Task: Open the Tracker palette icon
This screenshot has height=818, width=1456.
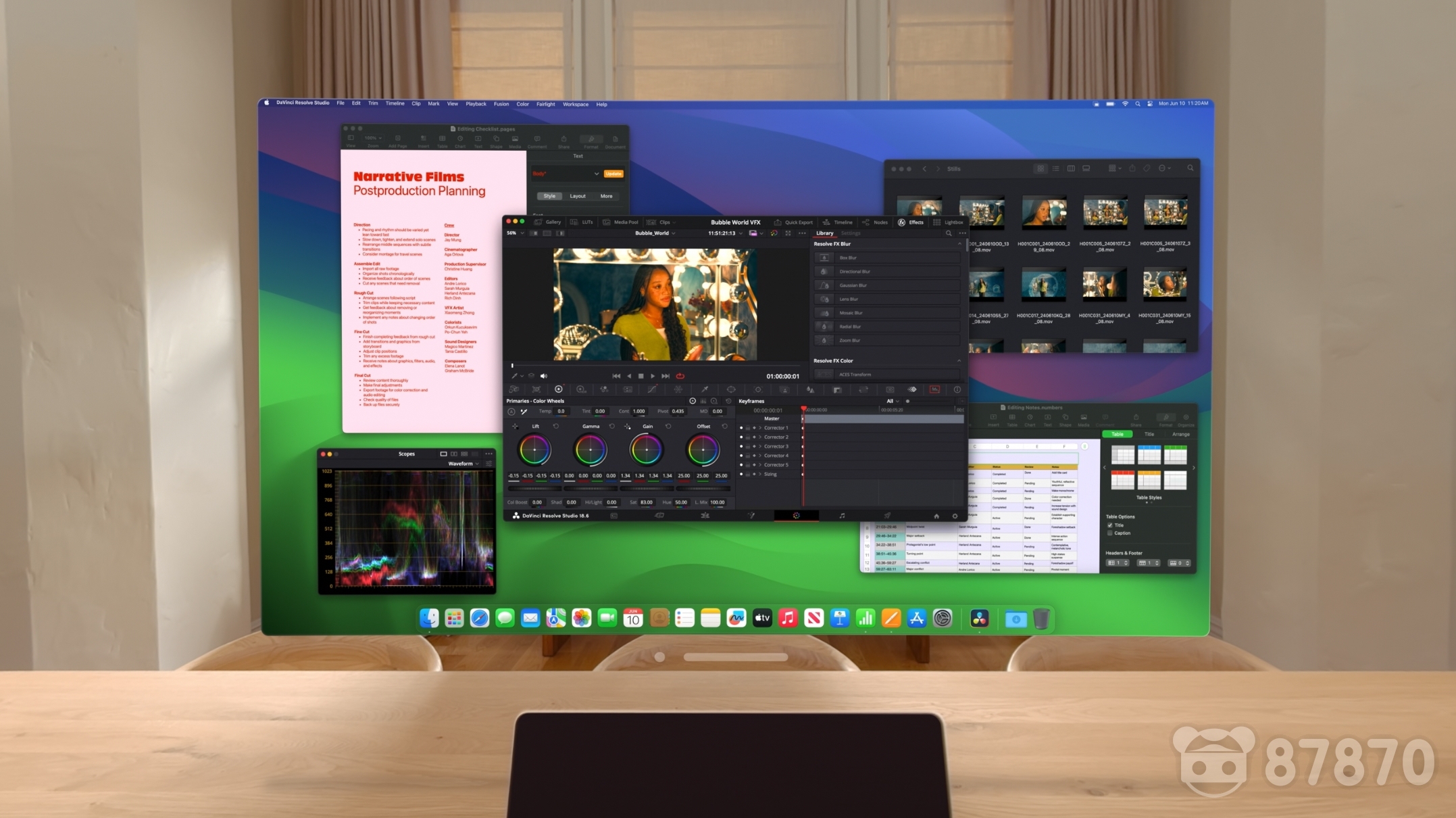Action: [x=758, y=389]
